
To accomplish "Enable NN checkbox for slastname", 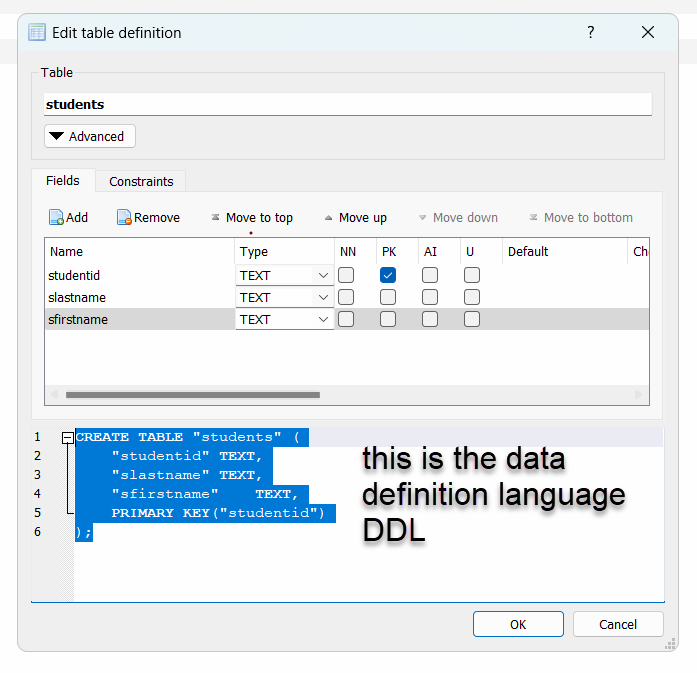I will pyautogui.click(x=346, y=297).
